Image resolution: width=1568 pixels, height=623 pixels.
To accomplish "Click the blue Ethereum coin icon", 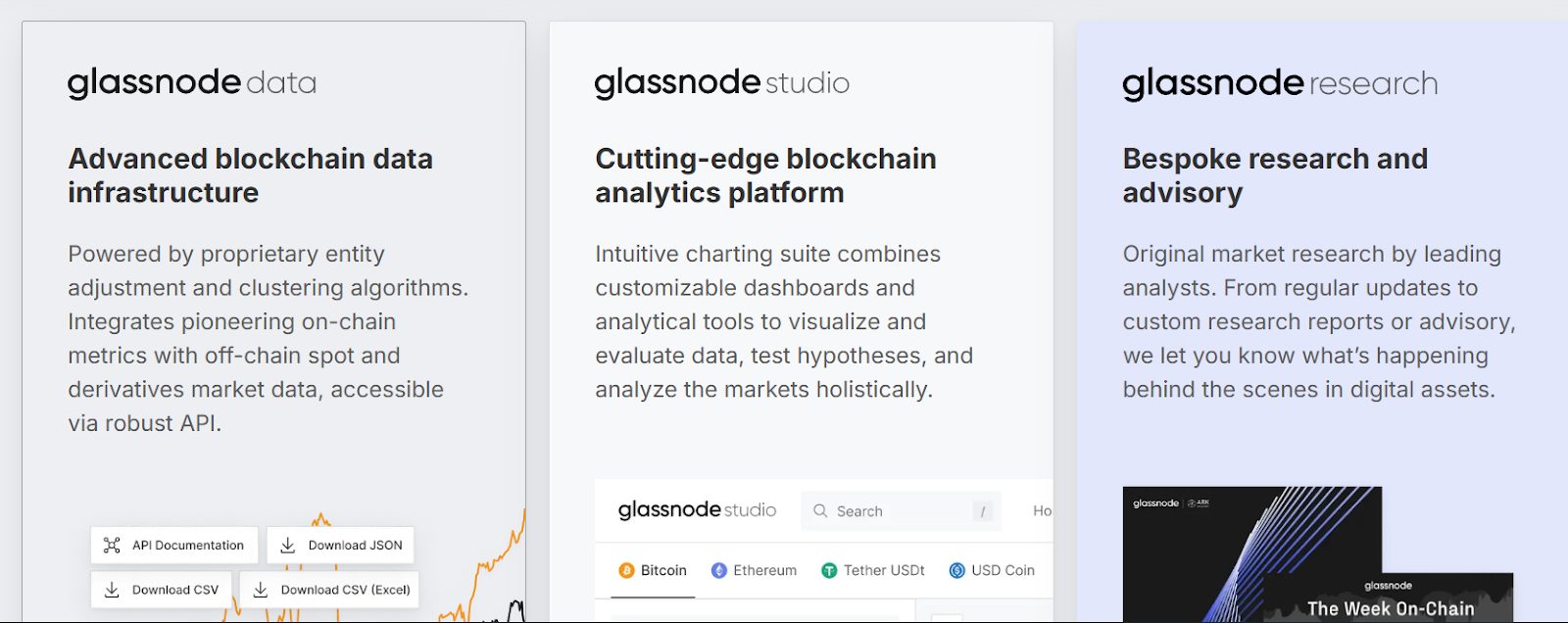I will pos(719,570).
